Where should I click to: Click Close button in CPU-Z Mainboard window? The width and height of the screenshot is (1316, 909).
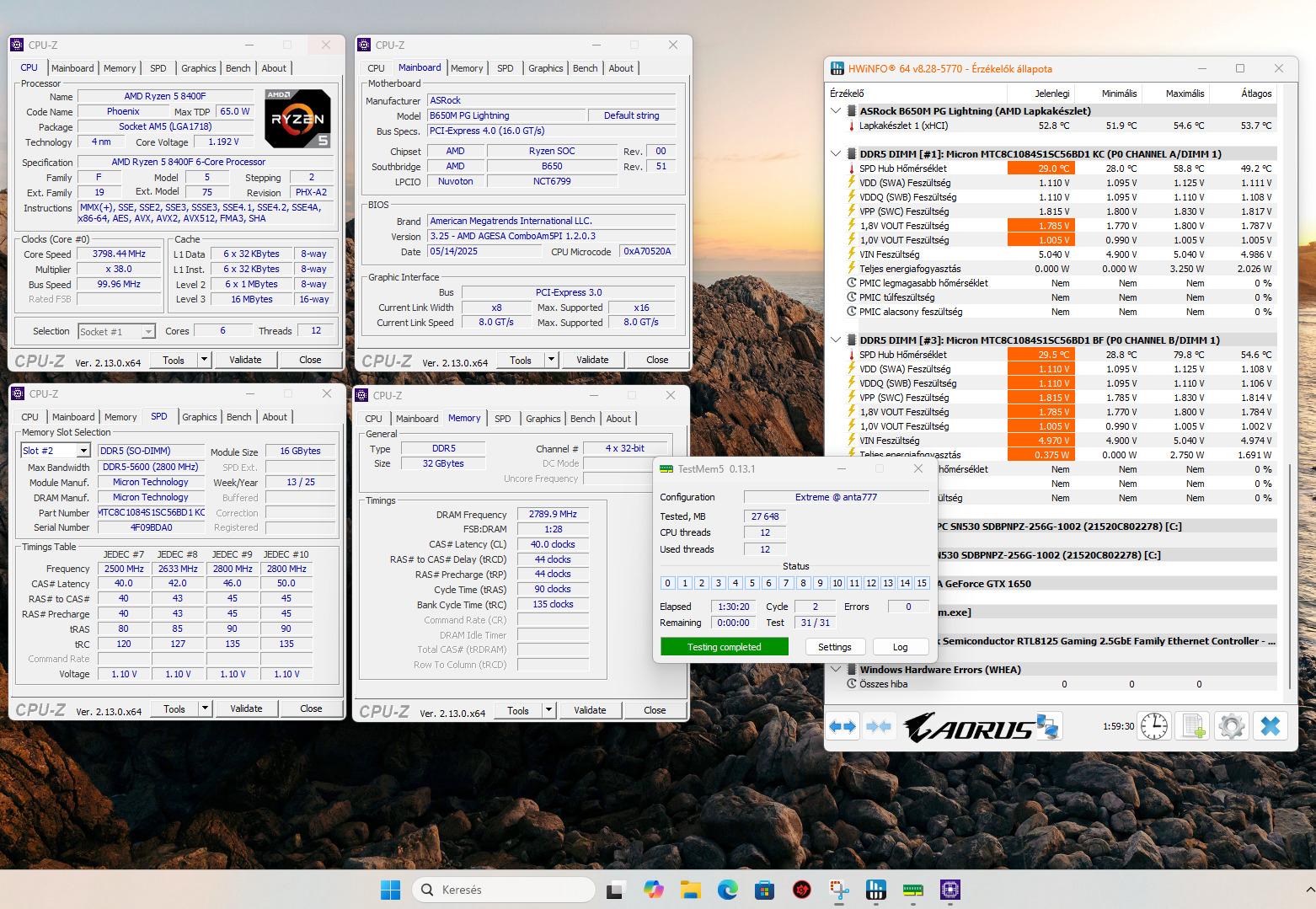(x=657, y=360)
